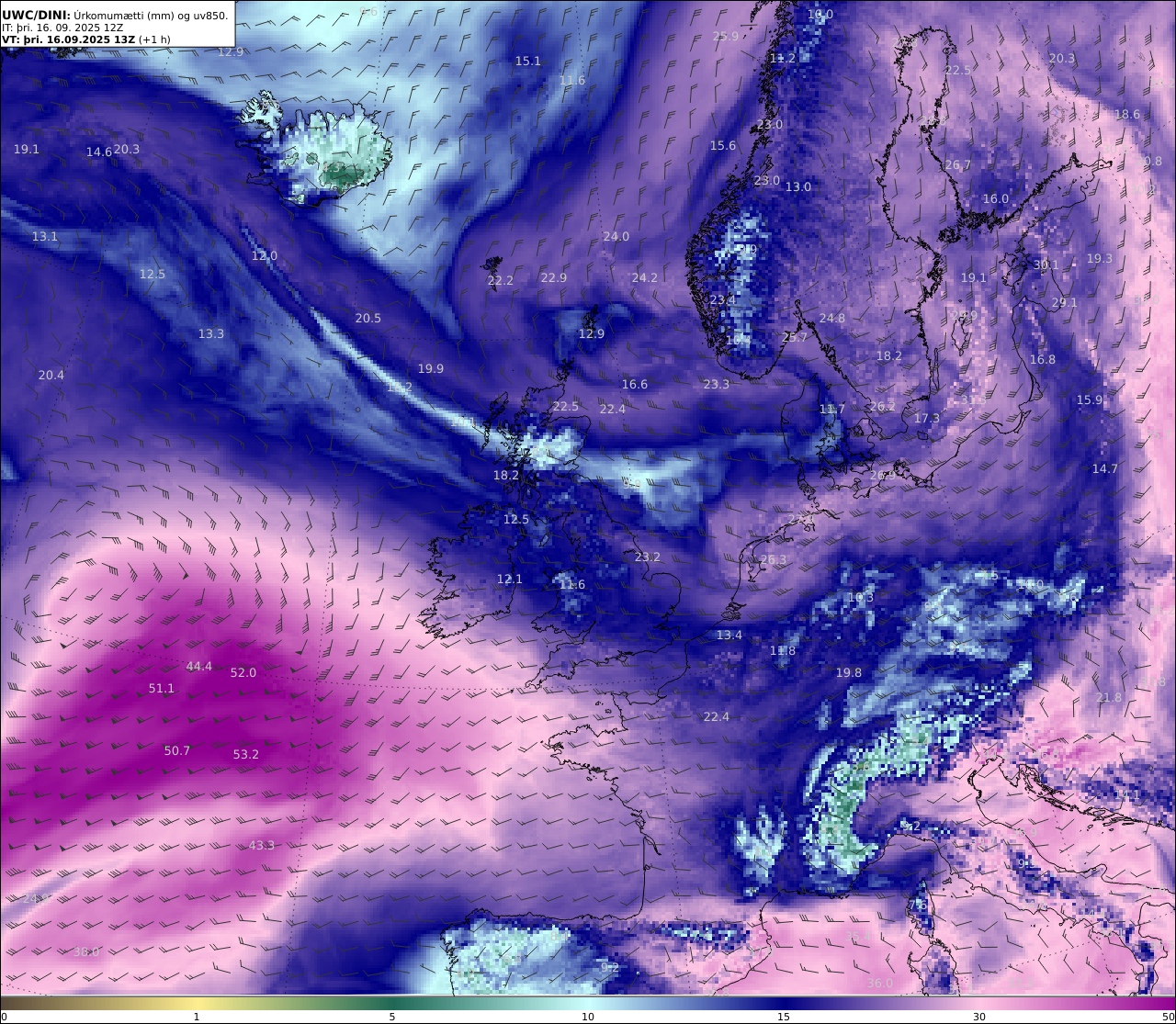Click the 23.3 value label
The height and width of the screenshot is (1024, 1176).
click(x=716, y=384)
